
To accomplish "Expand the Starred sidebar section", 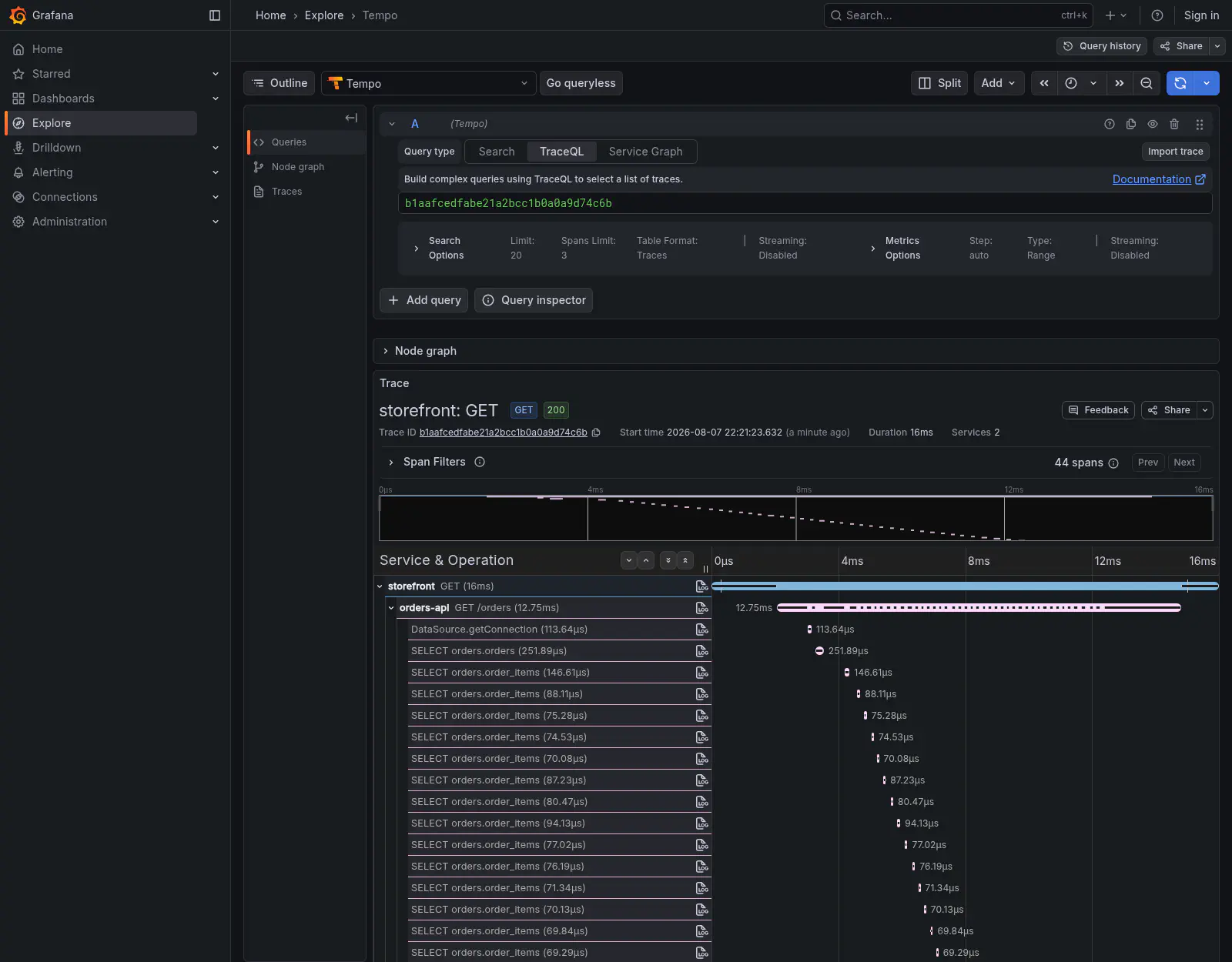I will [x=216, y=74].
